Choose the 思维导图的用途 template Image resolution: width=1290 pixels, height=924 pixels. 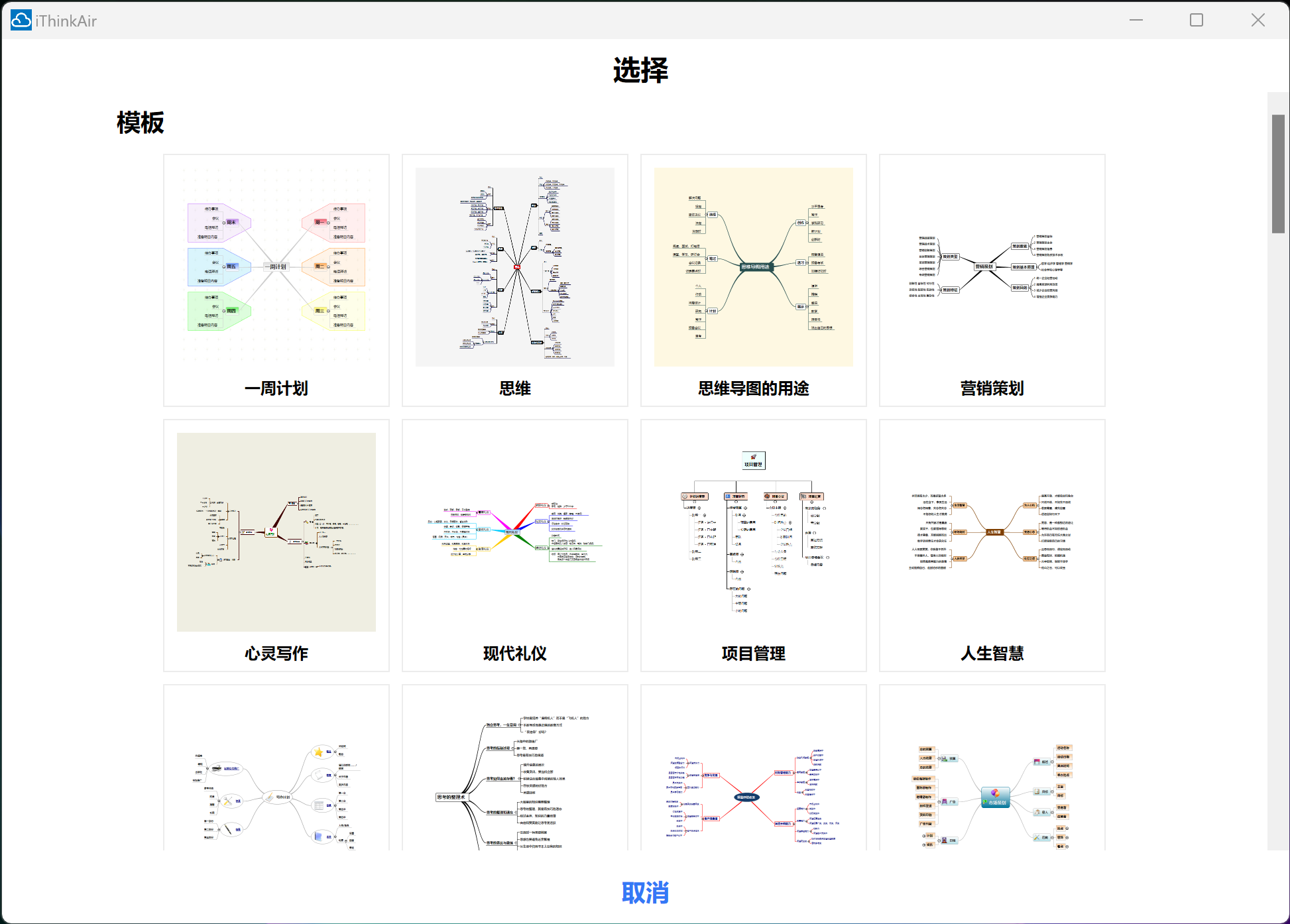753,278
